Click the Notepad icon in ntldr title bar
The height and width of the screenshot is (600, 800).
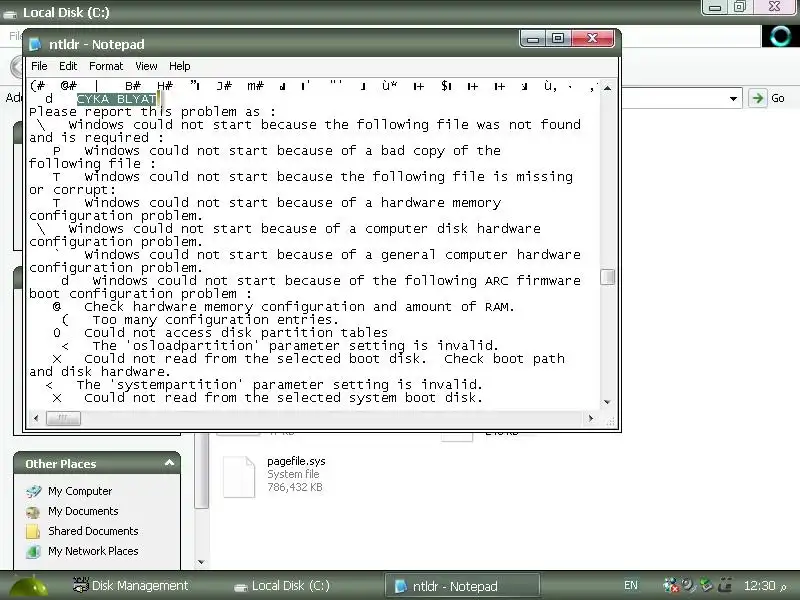[35, 44]
